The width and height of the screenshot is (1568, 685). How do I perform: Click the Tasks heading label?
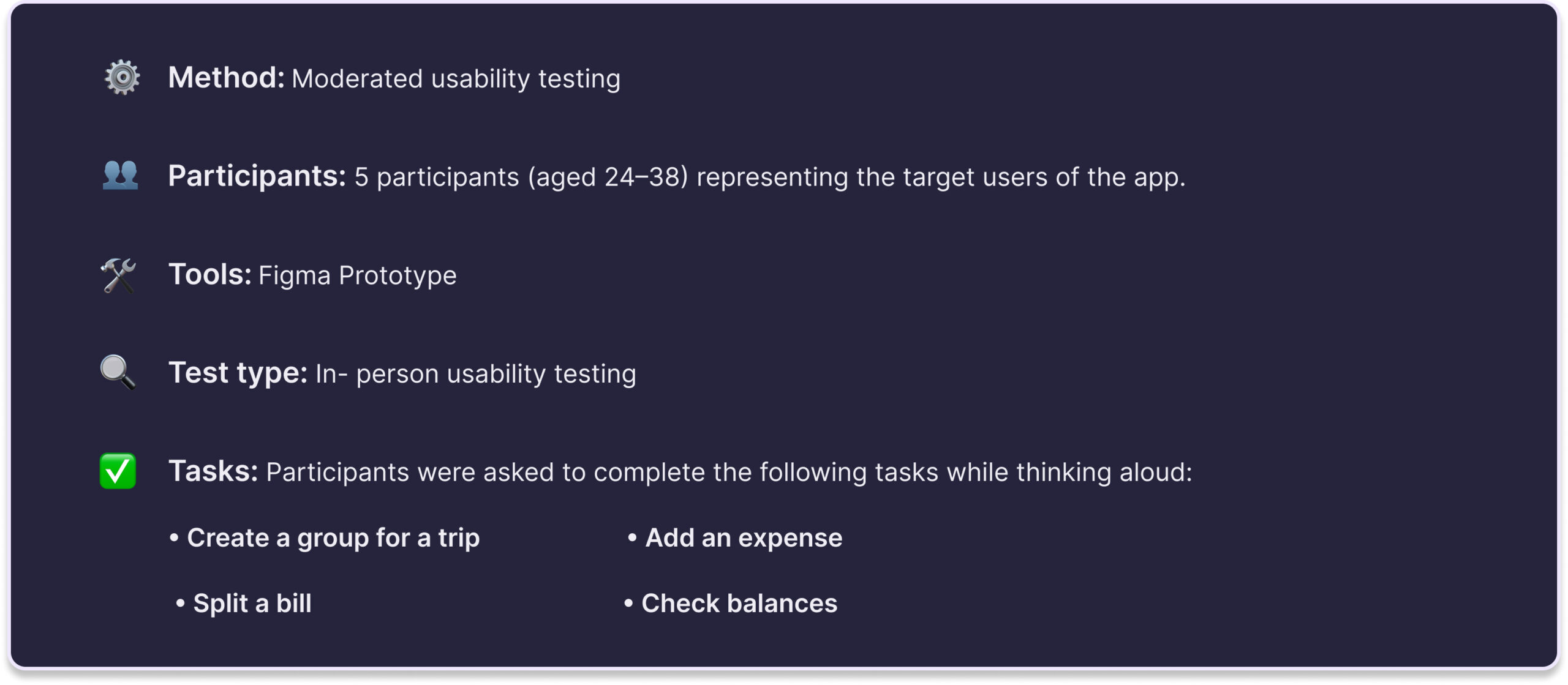click(x=213, y=471)
